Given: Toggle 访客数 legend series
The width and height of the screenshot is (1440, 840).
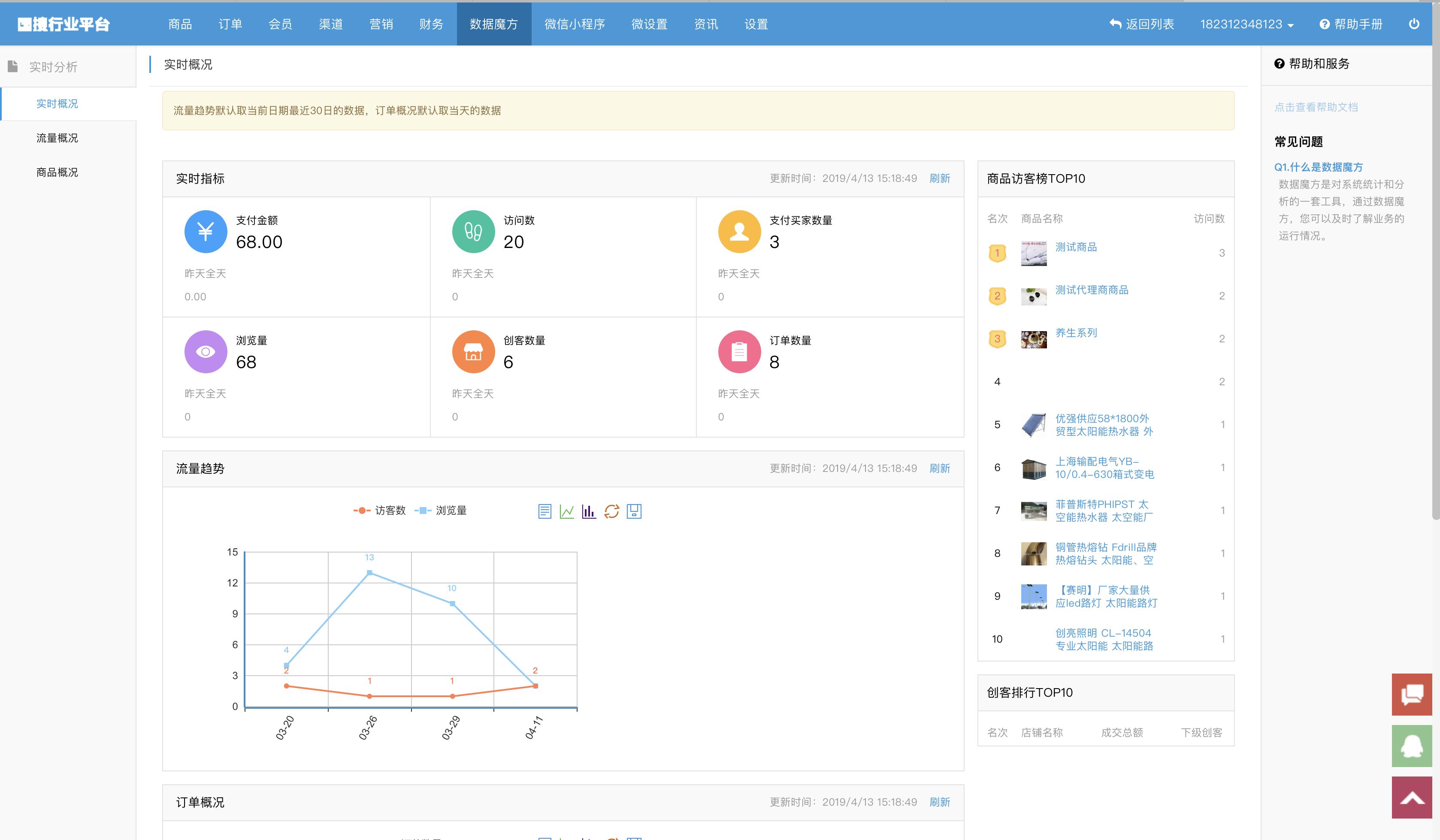Looking at the screenshot, I should [x=379, y=510].
